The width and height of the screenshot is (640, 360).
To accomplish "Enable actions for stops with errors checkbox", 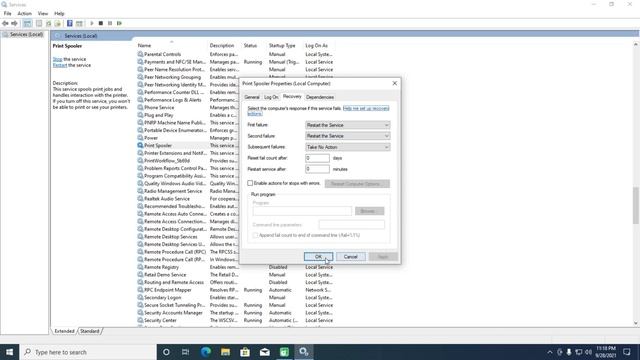I will 250,183.
